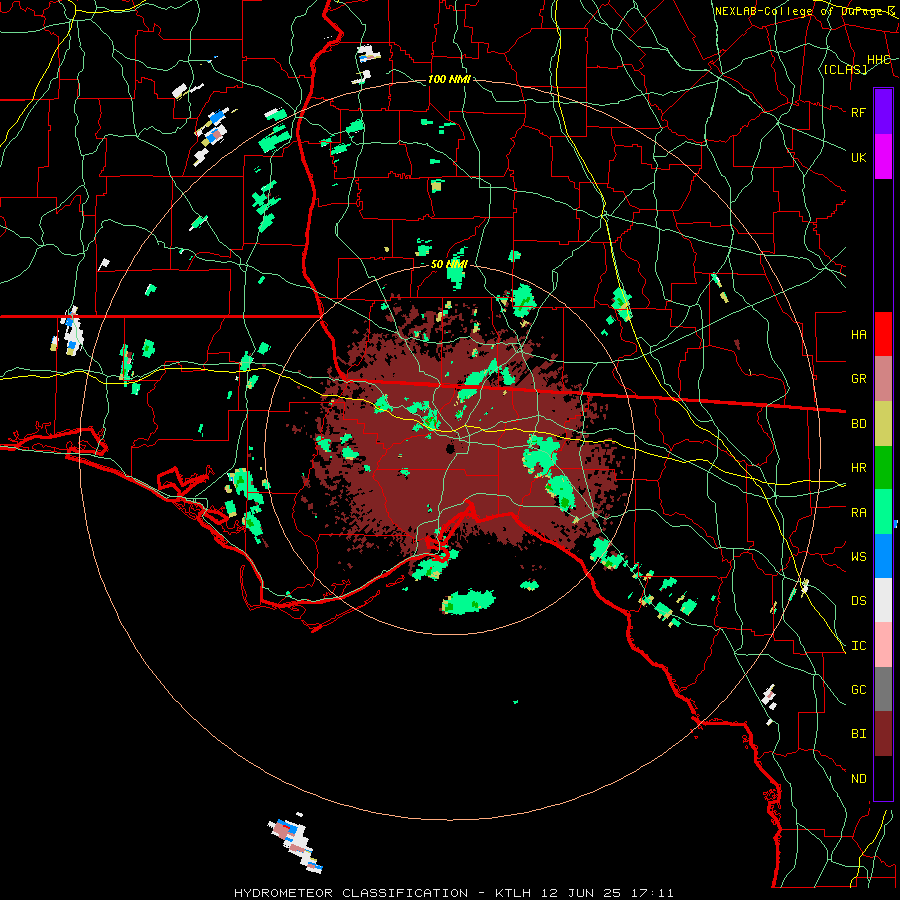Click the 100 NMI range ring label
900x900 pixels.
pos(449,79)
